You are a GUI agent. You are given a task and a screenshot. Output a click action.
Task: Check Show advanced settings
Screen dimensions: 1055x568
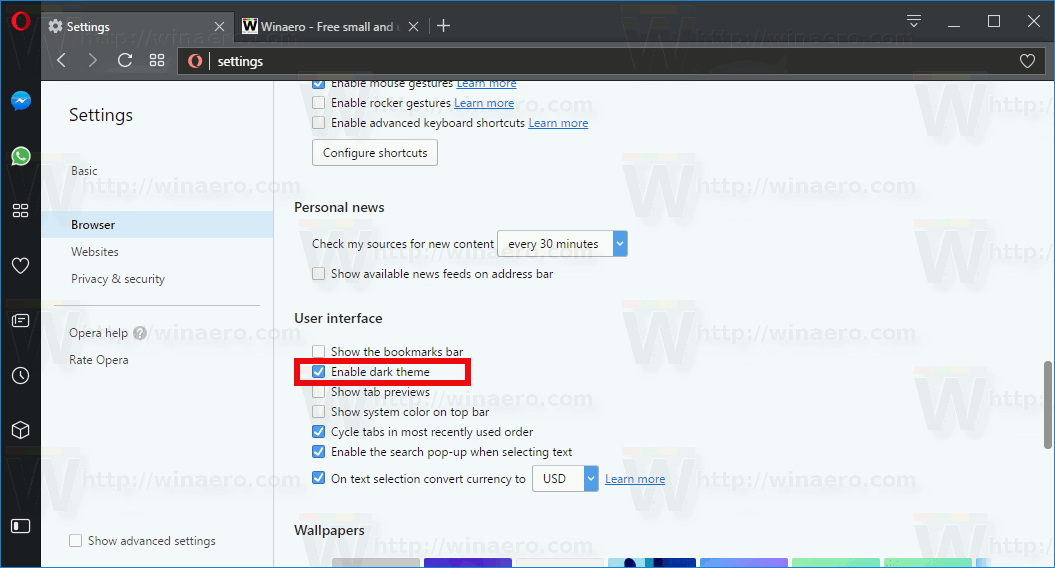[76, 541]
